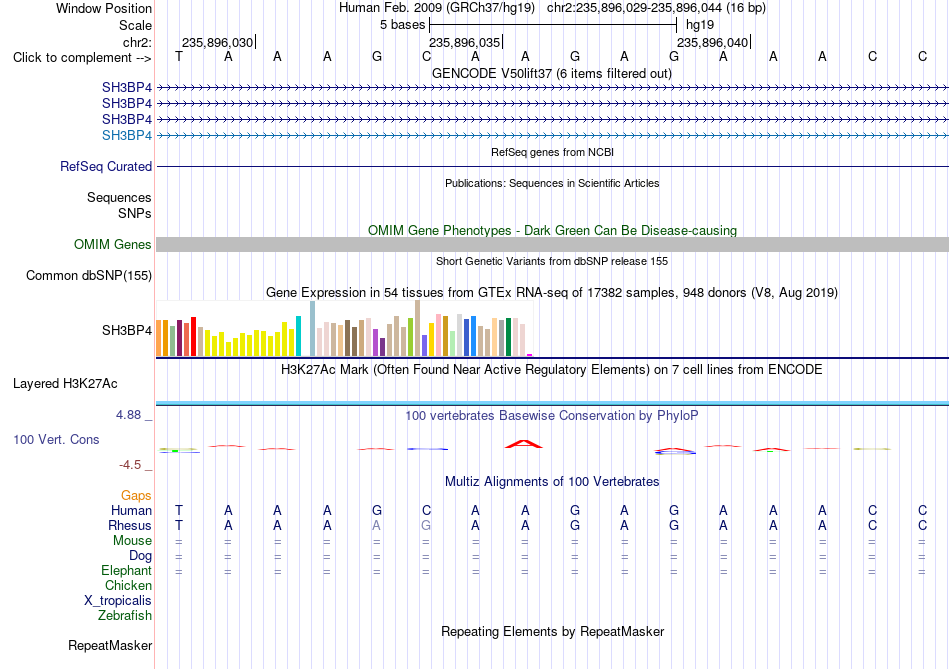The image size is (950, 669).
Task: Click the Human species label
Action: click(131, 510)
